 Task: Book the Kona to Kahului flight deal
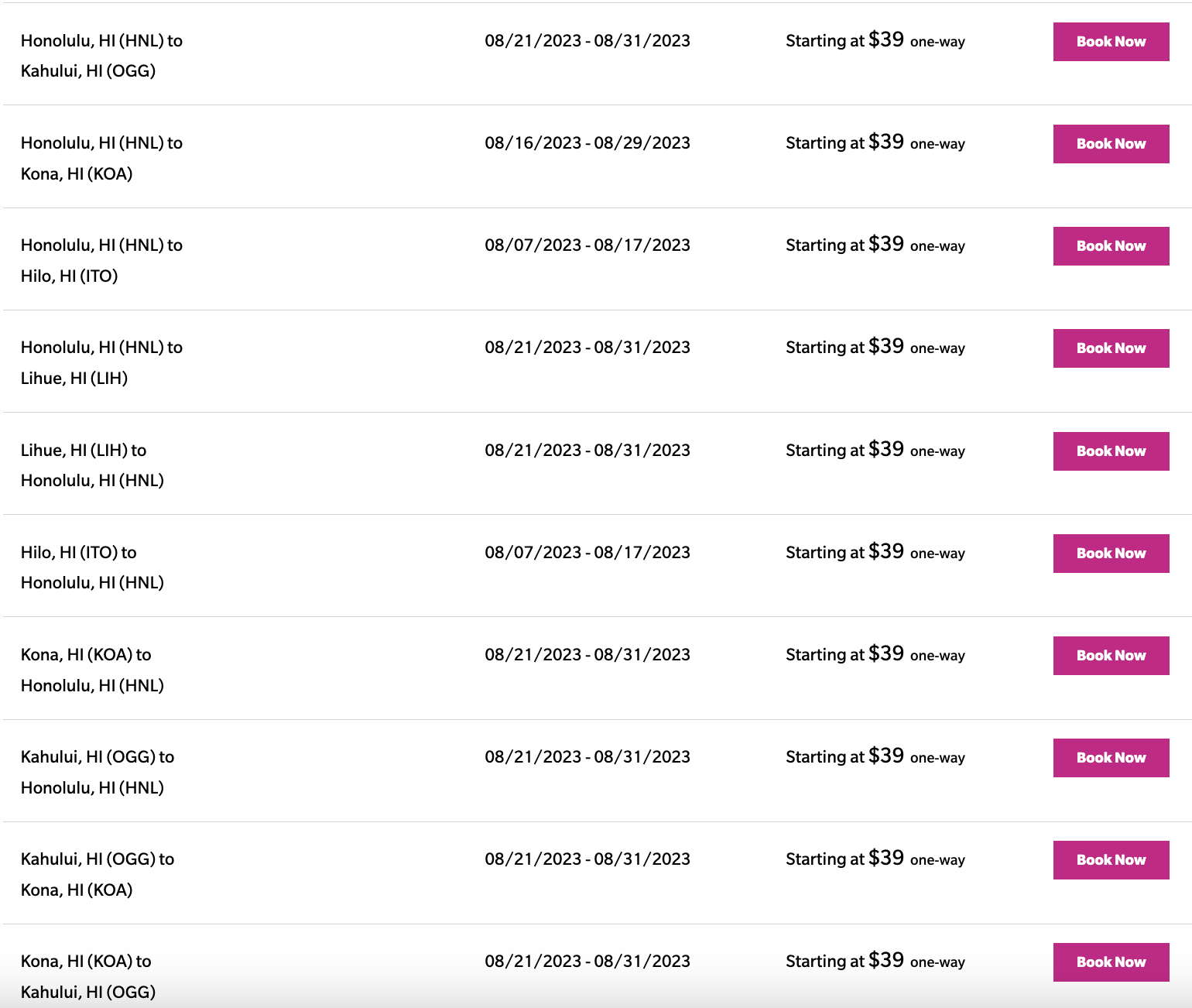click(x=1110, y=962)
